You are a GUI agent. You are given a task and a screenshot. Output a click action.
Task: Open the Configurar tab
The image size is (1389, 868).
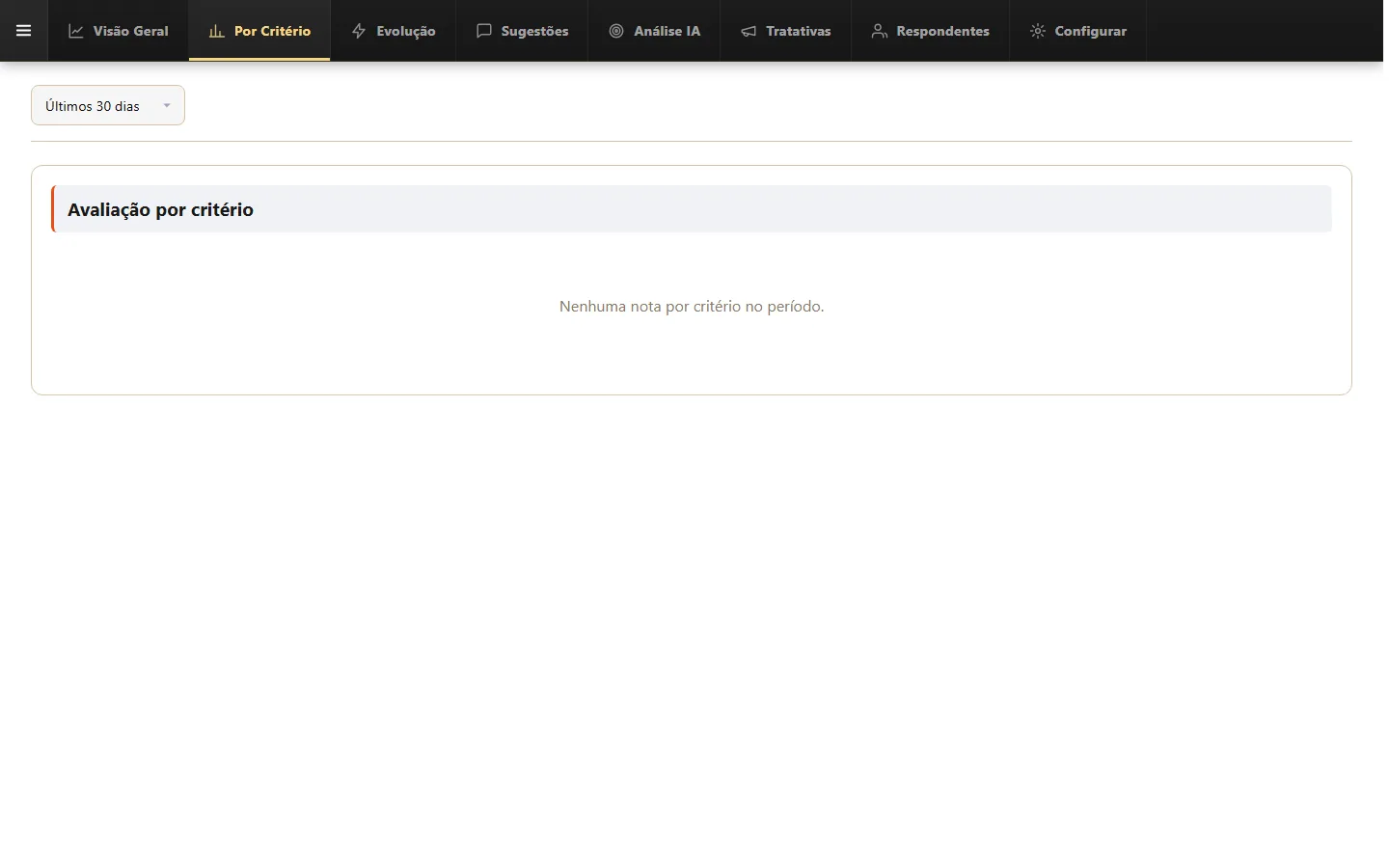pos(1078,31)
